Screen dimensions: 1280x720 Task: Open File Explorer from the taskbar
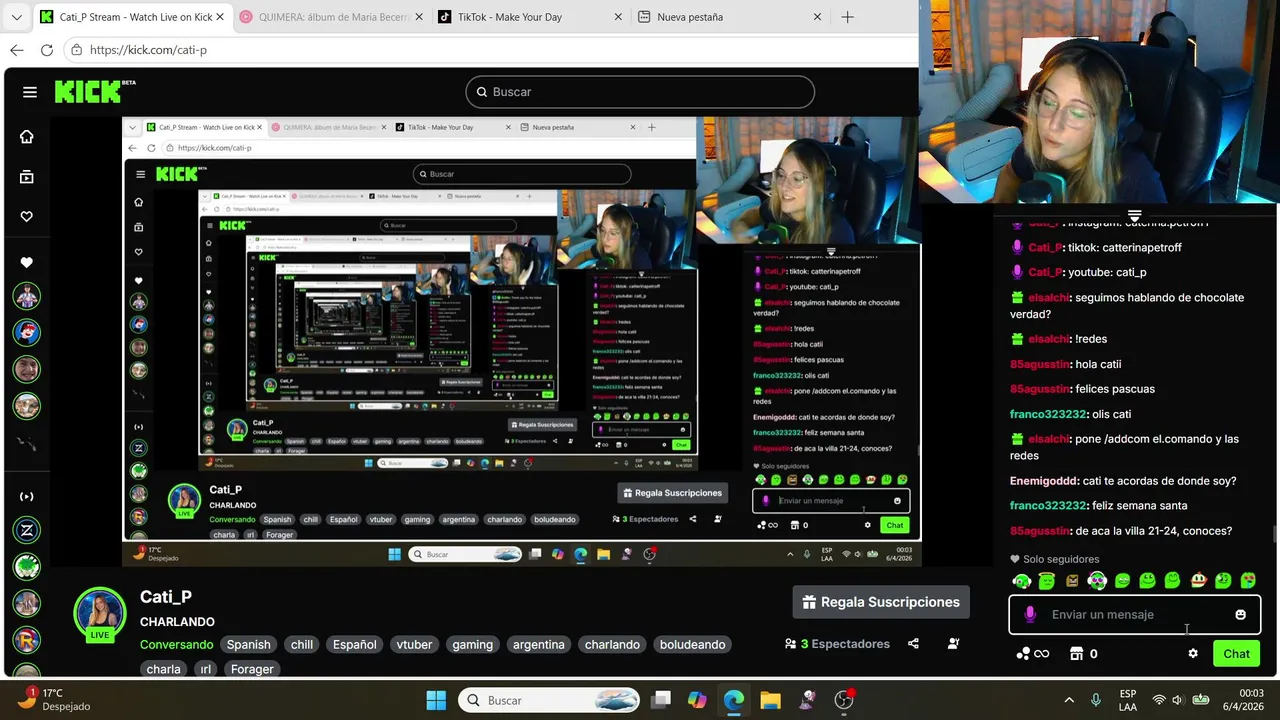770,700
